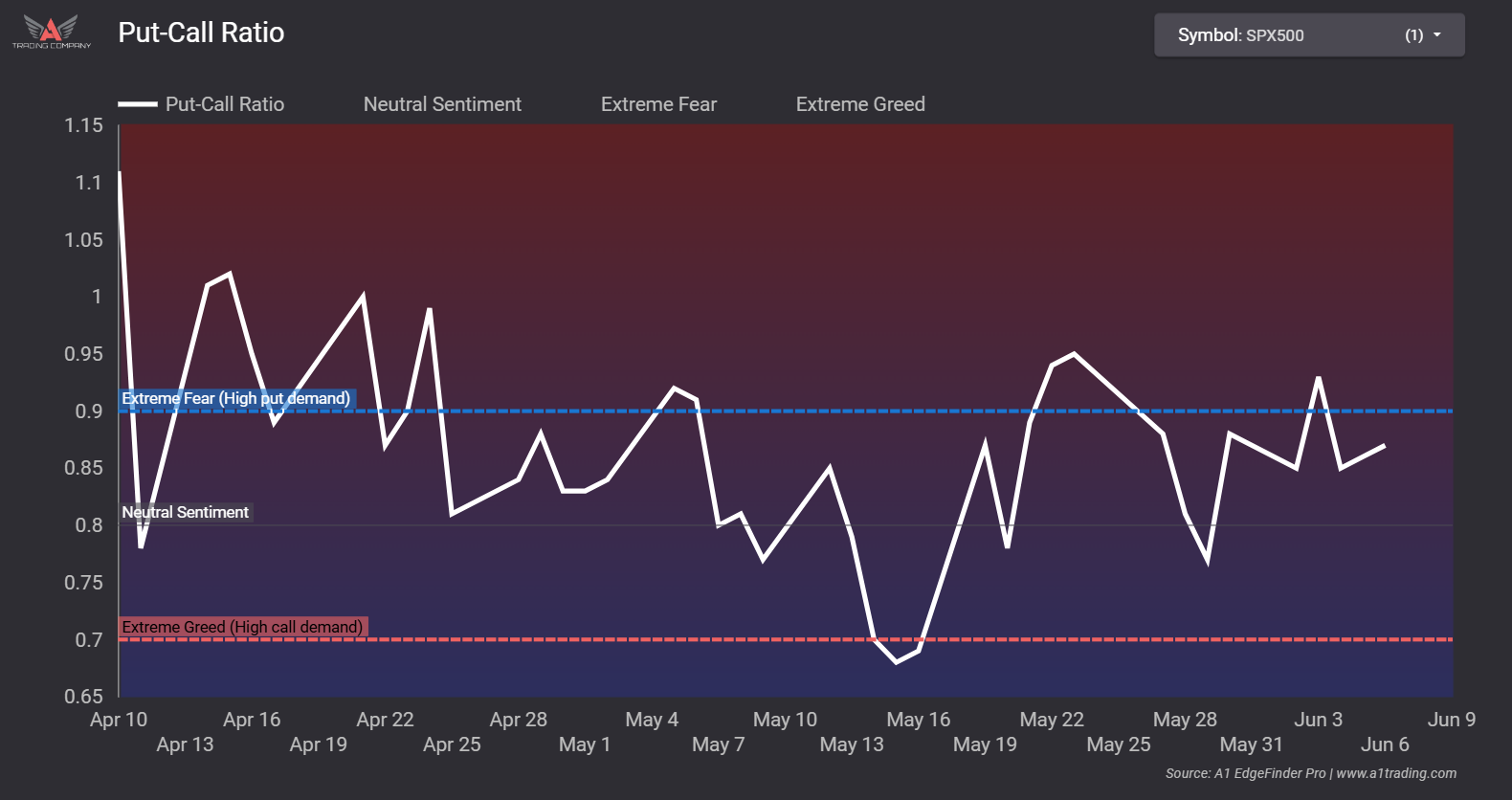Screen dimensions: 1512x800
Task: Toggle the Put-Call Ratio legend series
Action: coord(224,104)
